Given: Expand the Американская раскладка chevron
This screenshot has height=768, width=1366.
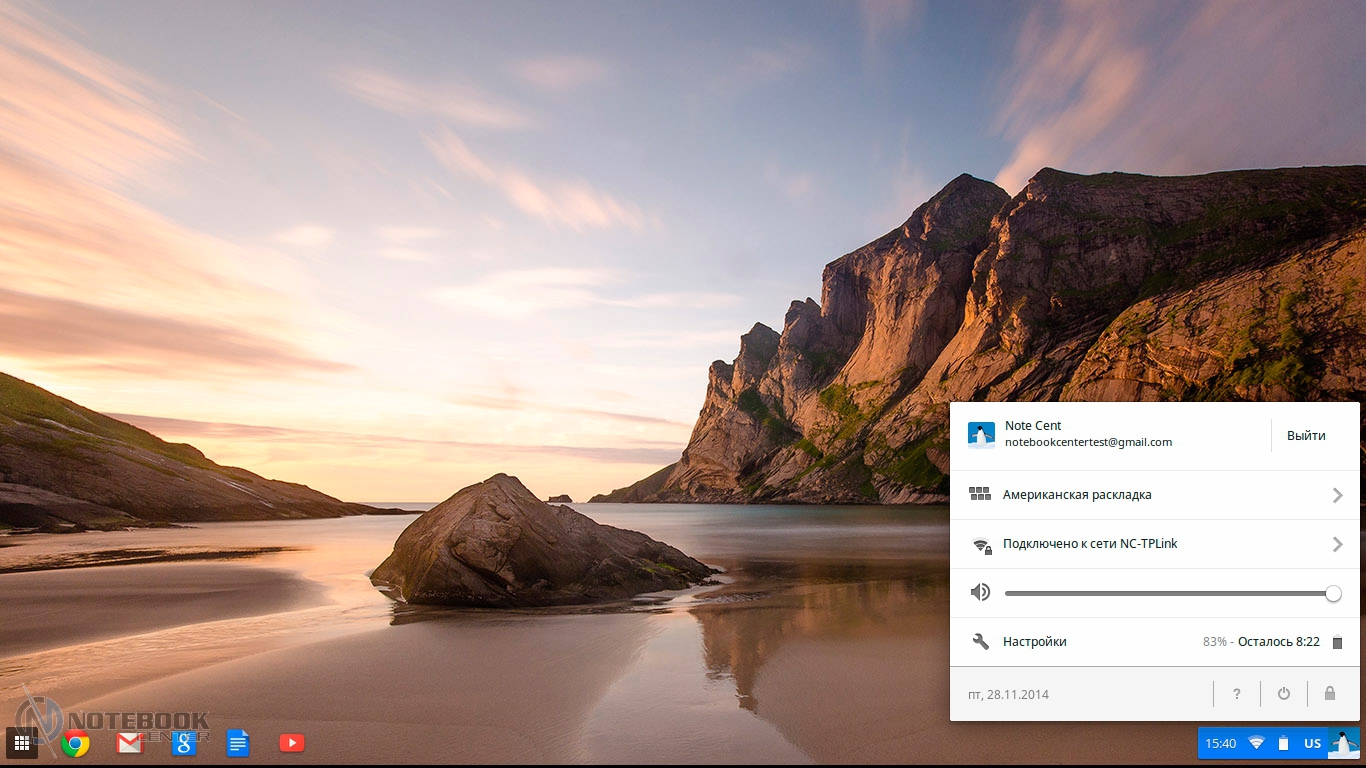Looking at the screenshot, I should [1337, 495].
